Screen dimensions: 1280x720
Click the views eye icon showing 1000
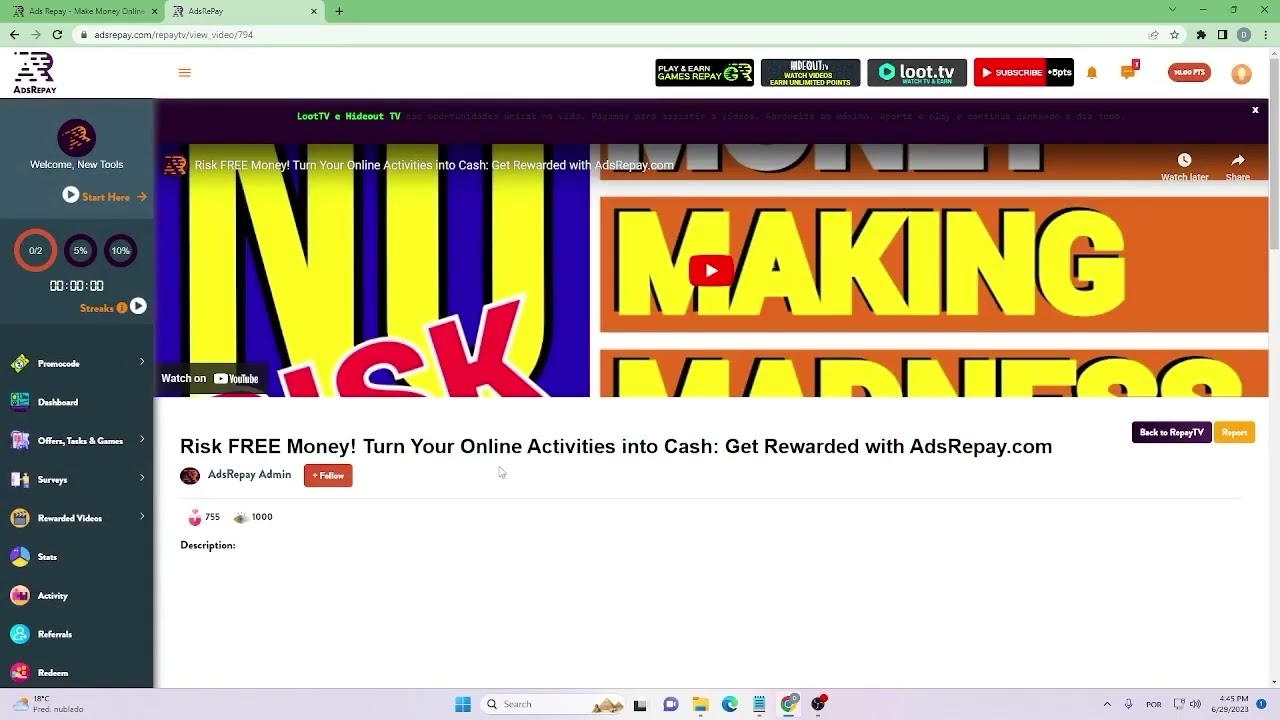[x=241, y=517]
